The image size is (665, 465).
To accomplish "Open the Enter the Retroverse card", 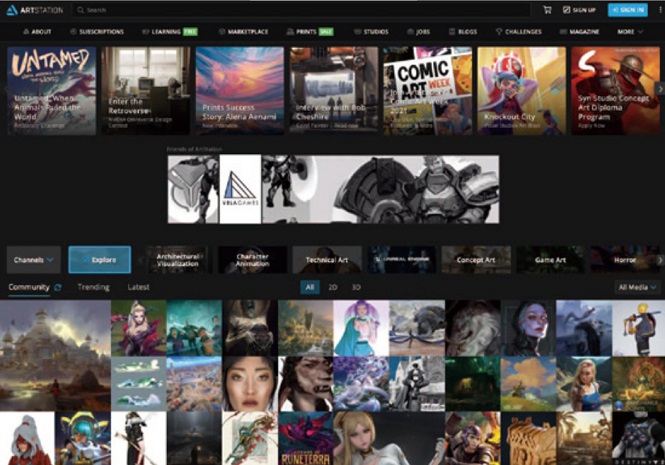I will coord(145,90).
